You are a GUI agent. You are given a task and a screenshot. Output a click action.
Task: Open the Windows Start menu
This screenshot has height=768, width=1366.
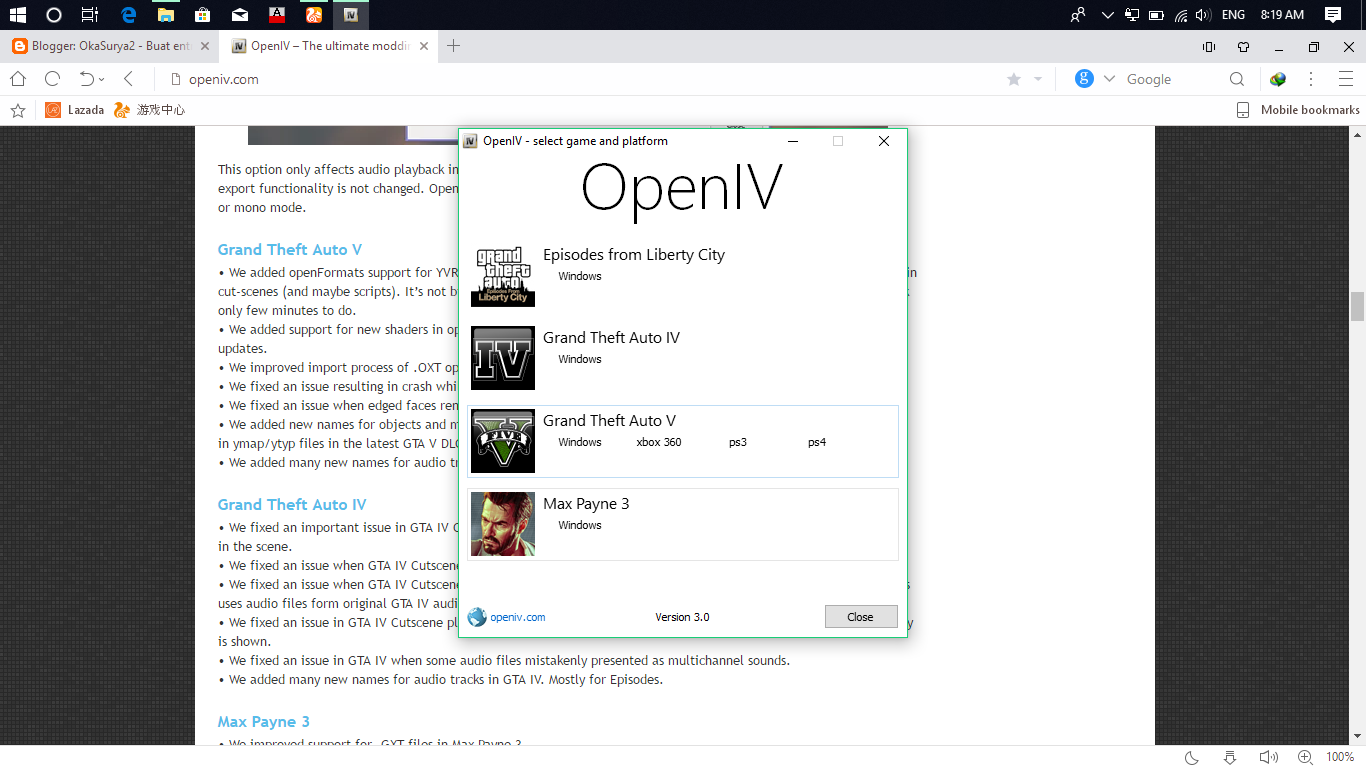pyautogui.click(x=17, y=15)
